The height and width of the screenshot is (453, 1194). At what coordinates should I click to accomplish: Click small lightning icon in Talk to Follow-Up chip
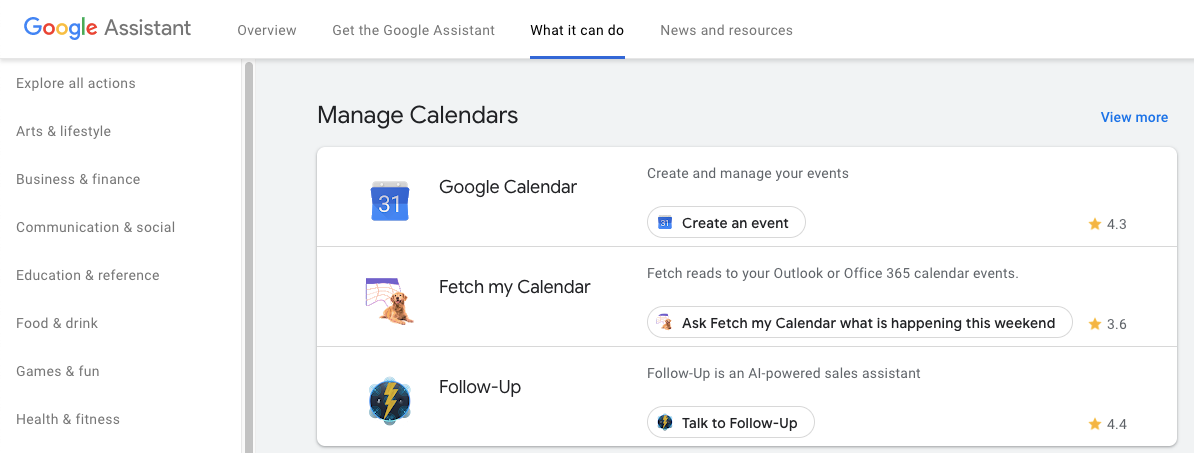[665, 423]
